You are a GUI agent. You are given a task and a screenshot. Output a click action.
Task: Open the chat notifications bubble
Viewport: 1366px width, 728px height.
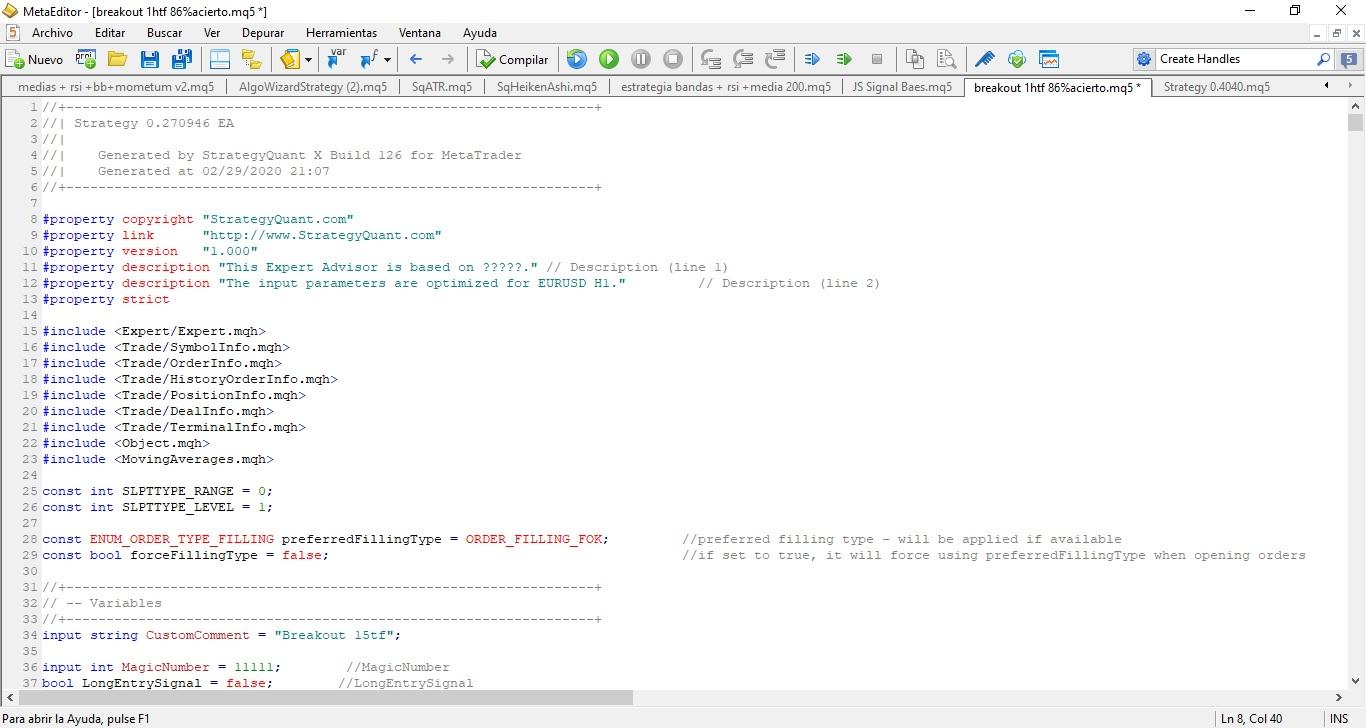1348,59
